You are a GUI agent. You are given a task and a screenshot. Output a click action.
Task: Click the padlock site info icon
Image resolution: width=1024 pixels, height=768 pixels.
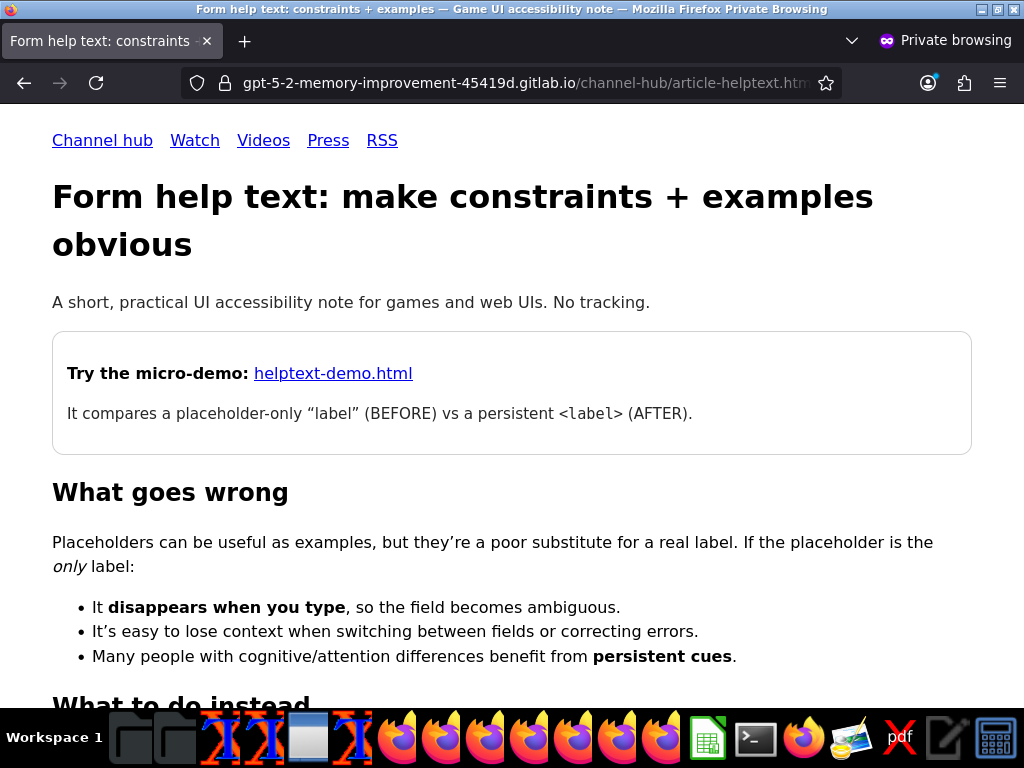click(x=225, y=83)
